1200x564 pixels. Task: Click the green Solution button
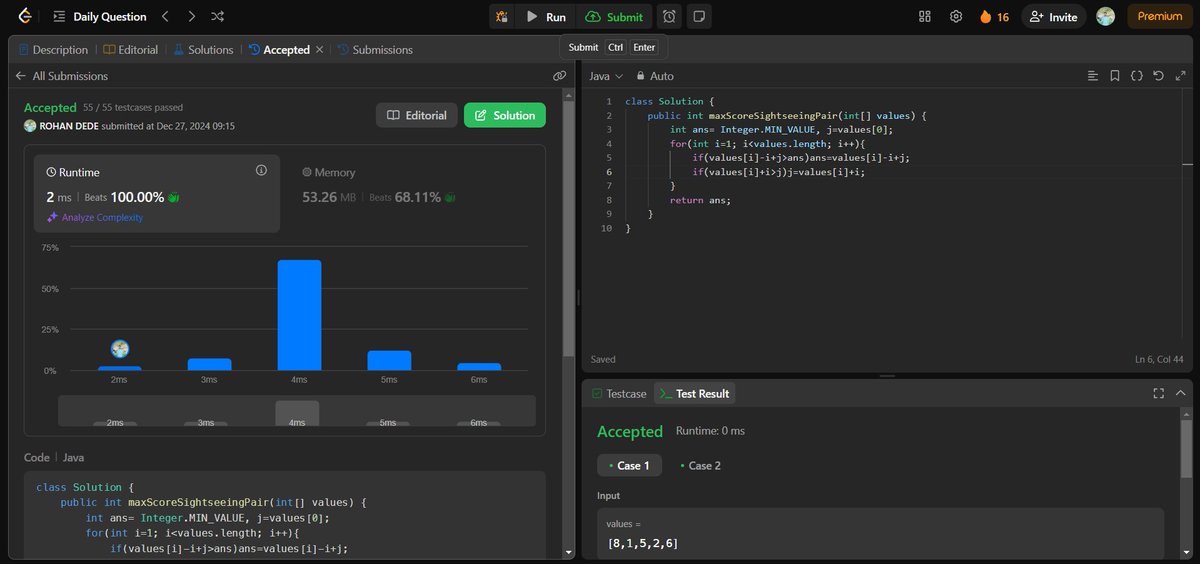coord(505,115)
